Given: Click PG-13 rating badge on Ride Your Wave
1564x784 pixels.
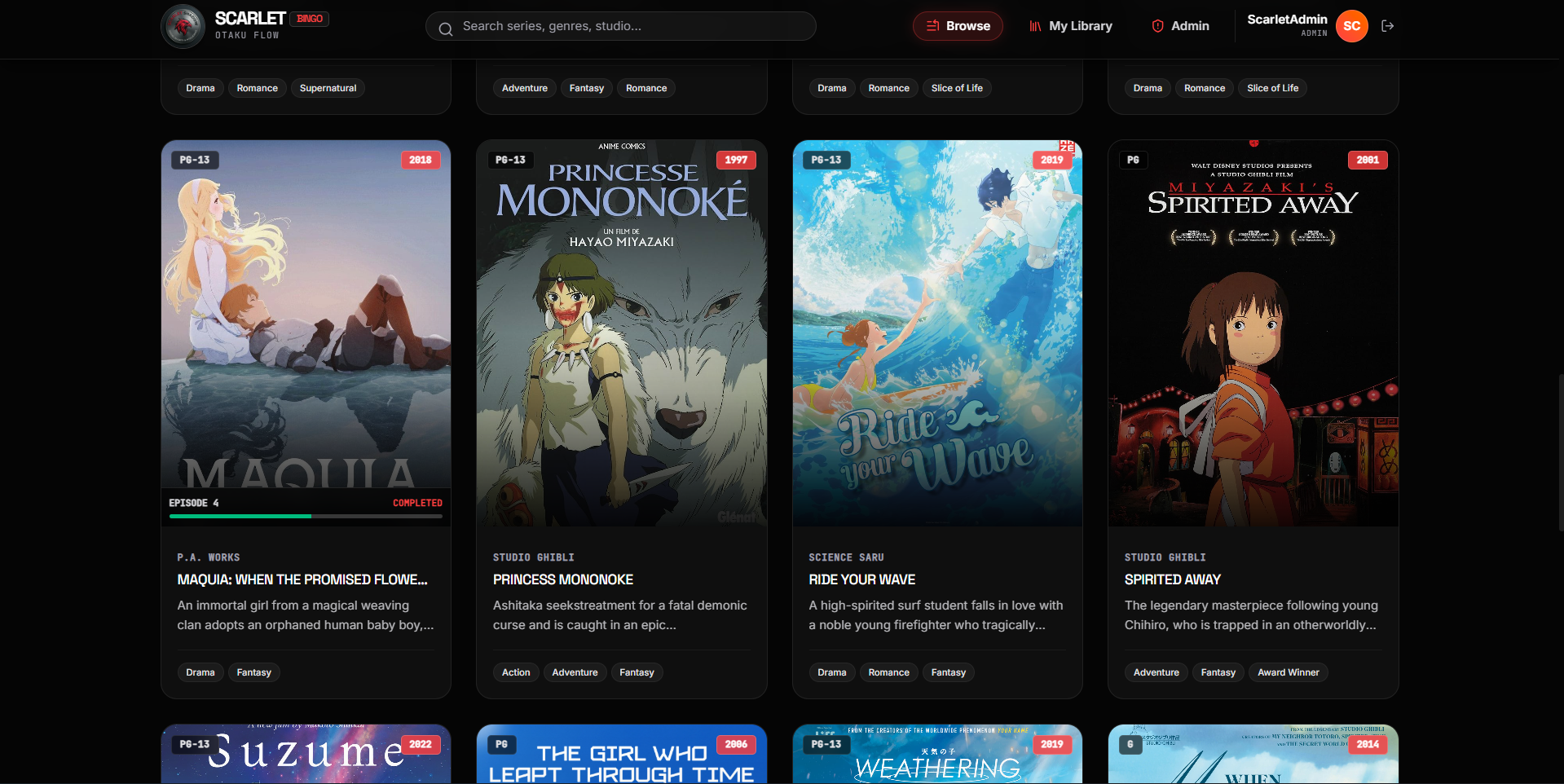Looking at the screenshot, I should 826,160.
